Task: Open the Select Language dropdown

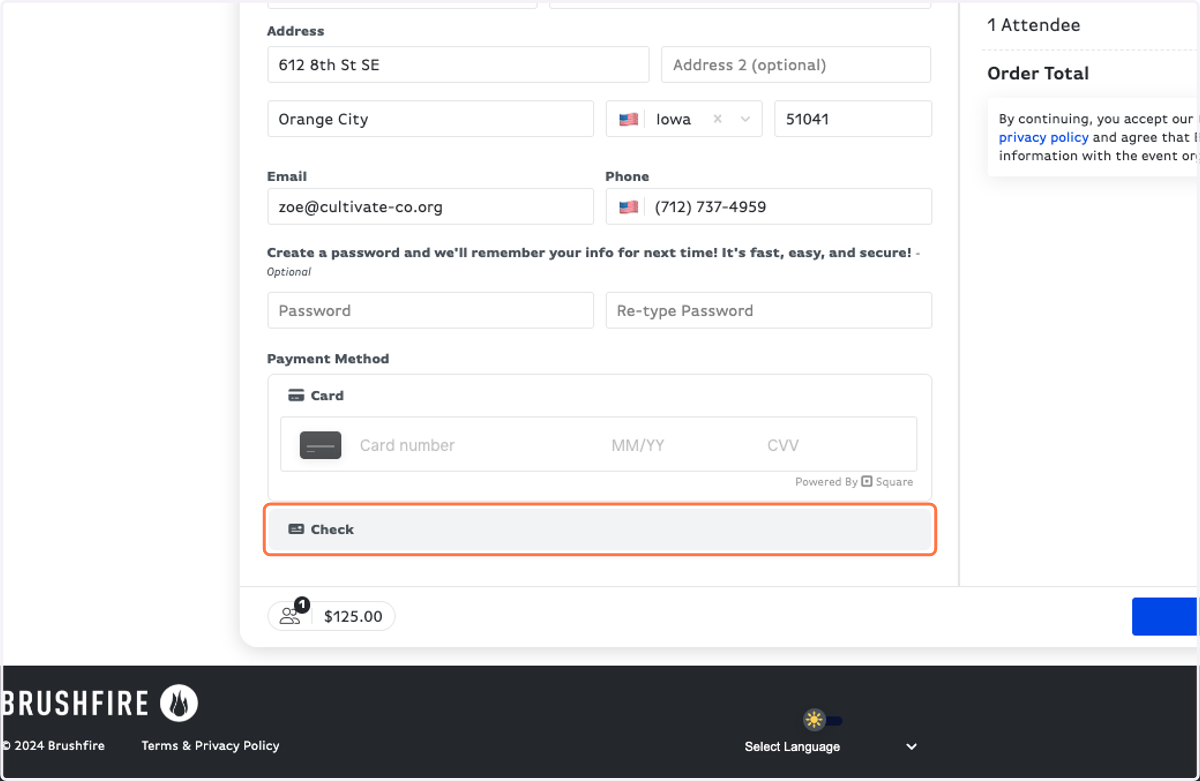Action: pos(831,747)
